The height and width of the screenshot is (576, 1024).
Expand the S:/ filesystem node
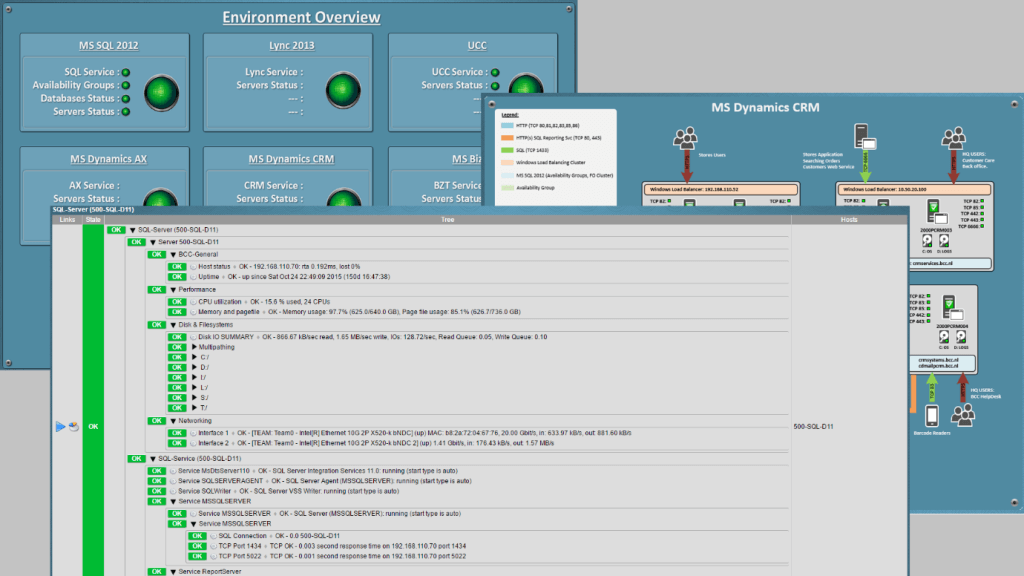click(x=194, y=398)
